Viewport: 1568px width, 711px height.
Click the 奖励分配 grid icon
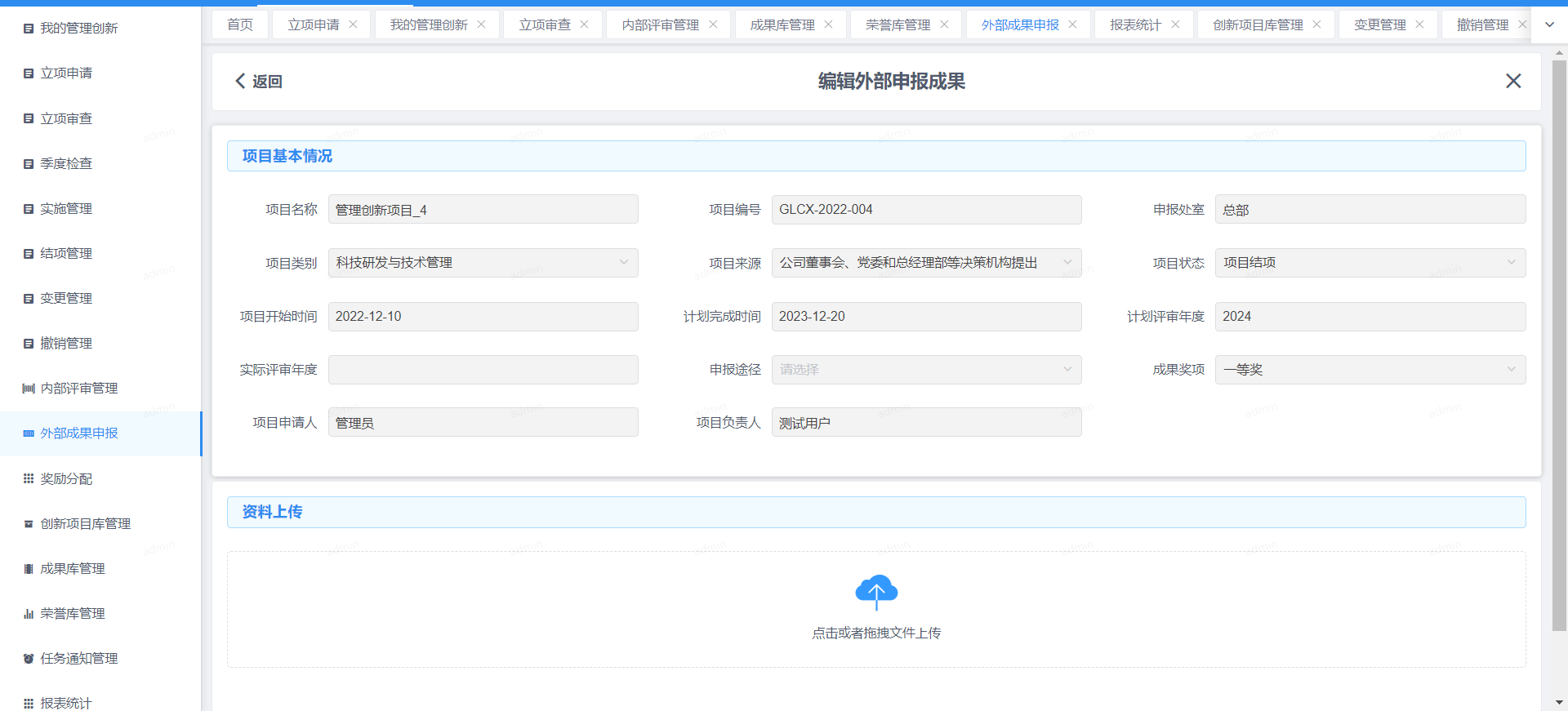(29, 479)
